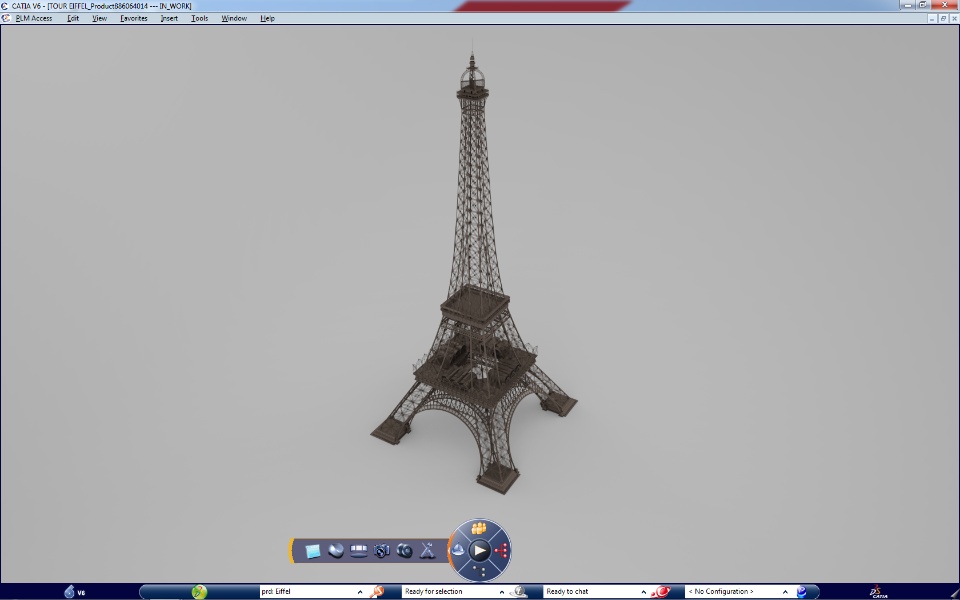960x600 pixels.
Task: Open the PLM Access menu
Action: [x=34, y=18]
